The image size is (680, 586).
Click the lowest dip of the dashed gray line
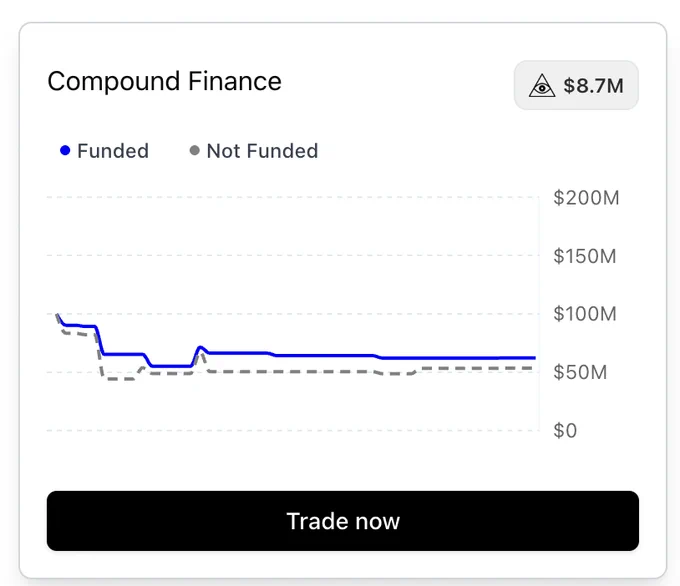(x=121, y=379)
